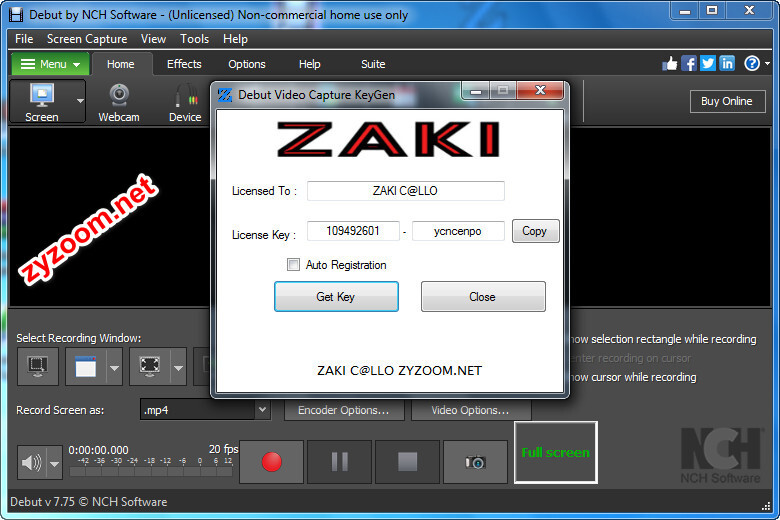Click the Encoder Options button
This screenshot has width=780, height=520.
coord(344,410)
